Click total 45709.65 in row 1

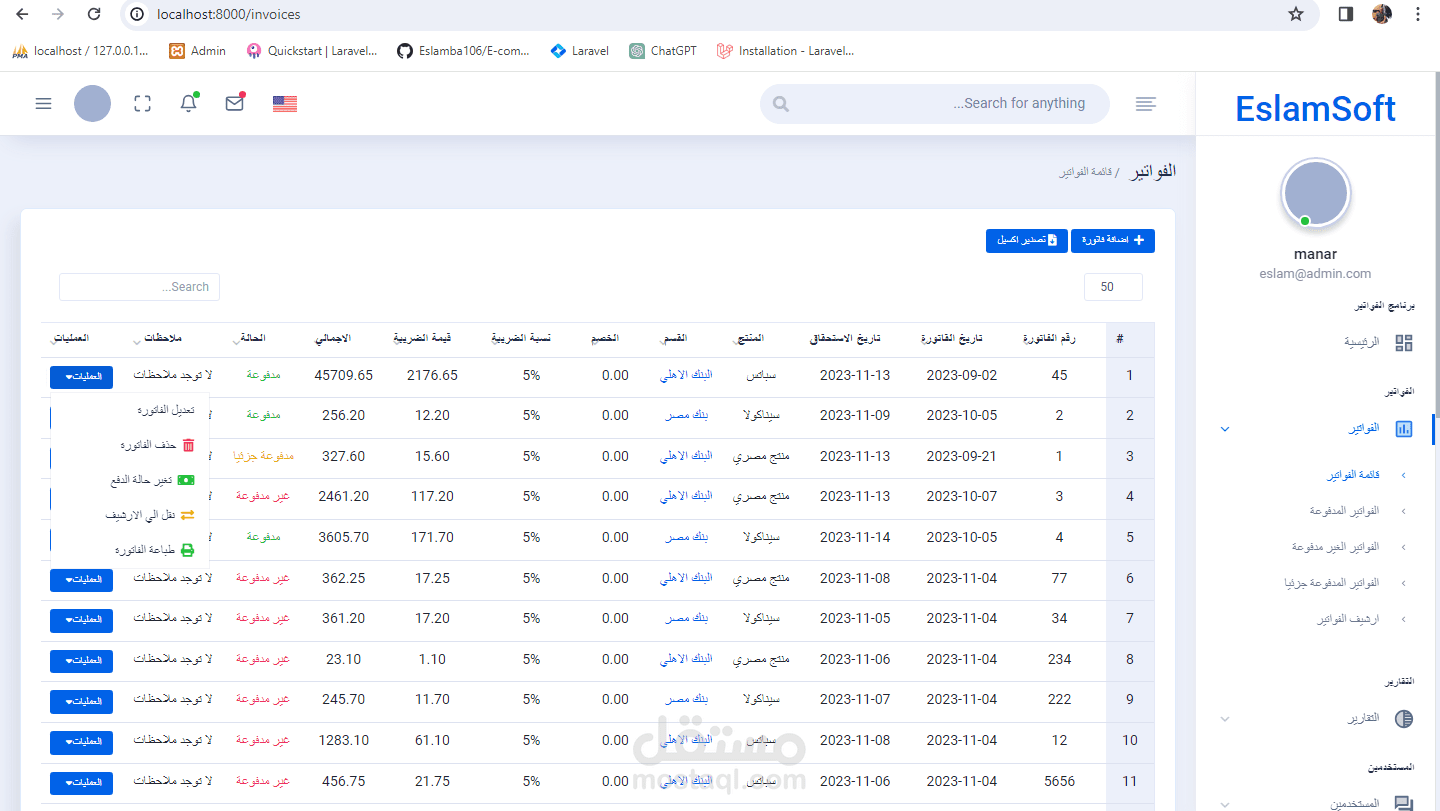click(343, 375)
